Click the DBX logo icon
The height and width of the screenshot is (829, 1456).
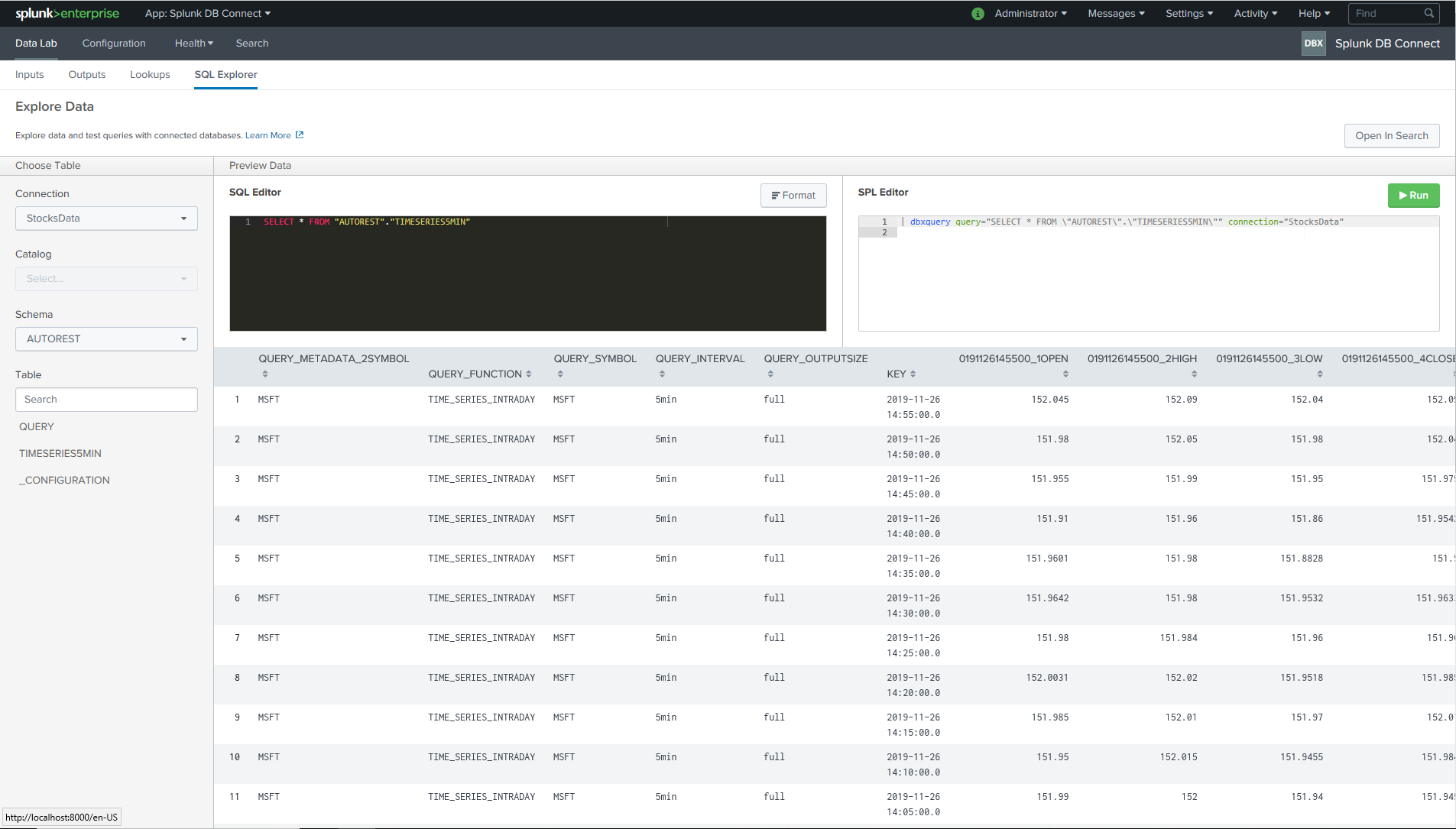[x=1313, y=44]
